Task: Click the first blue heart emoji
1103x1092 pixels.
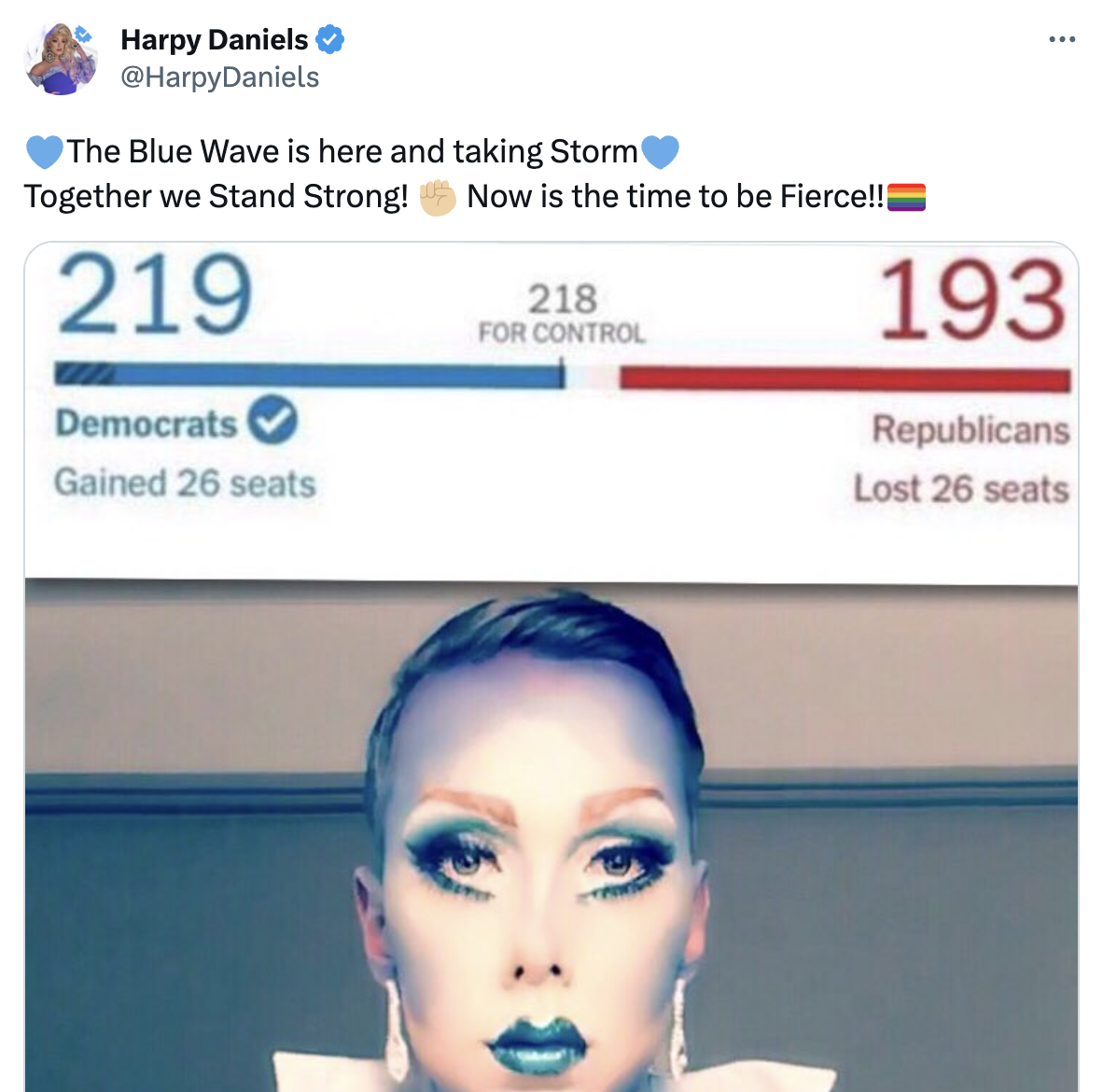Action: coord(44,152)
